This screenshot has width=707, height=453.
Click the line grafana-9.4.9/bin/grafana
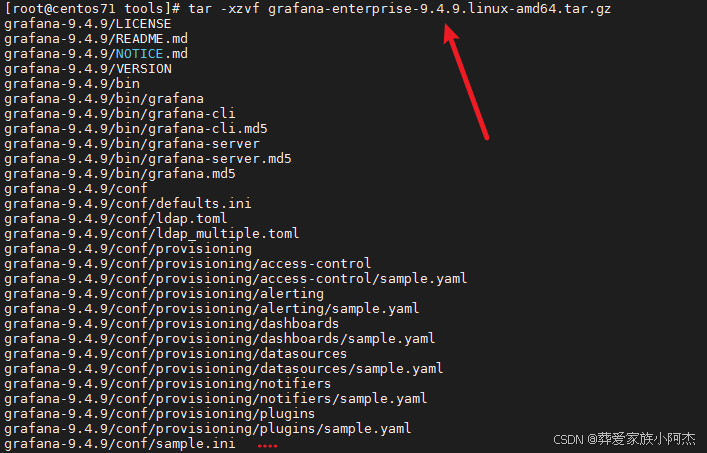pos(104,99)
